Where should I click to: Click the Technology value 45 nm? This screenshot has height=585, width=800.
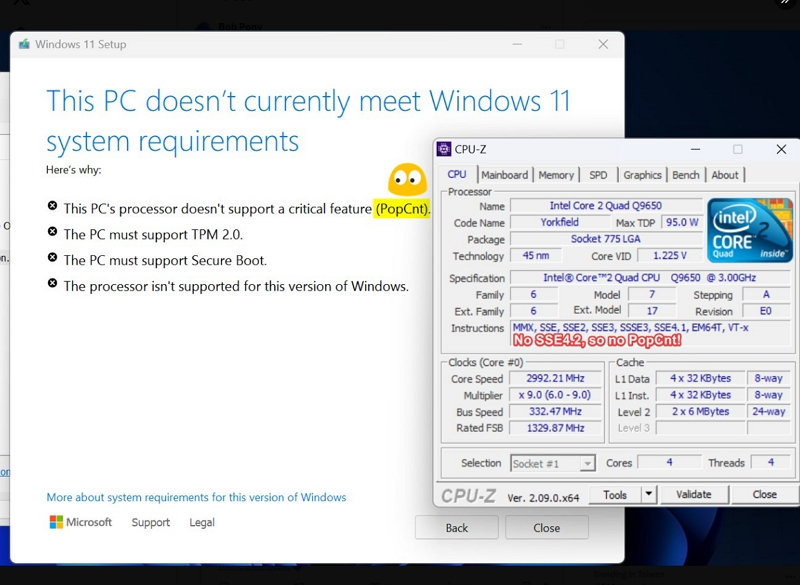pyautogui.click(x=536, y=256)
